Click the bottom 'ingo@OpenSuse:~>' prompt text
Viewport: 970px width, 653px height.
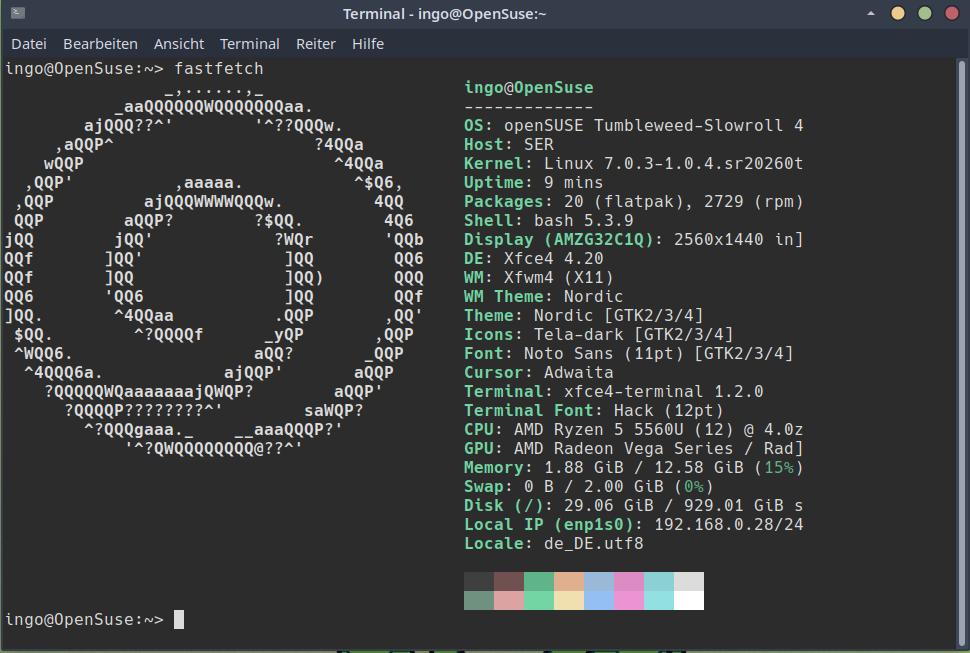(84, 620)
